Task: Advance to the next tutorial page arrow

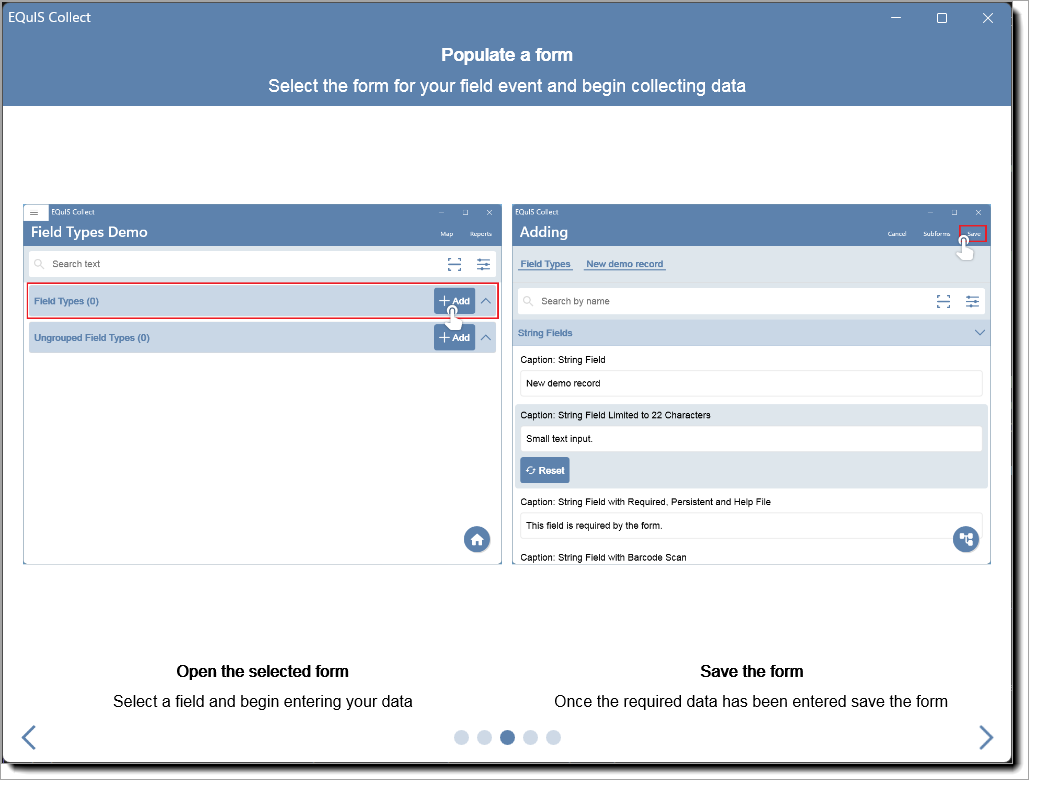Action: click(986, 737)
